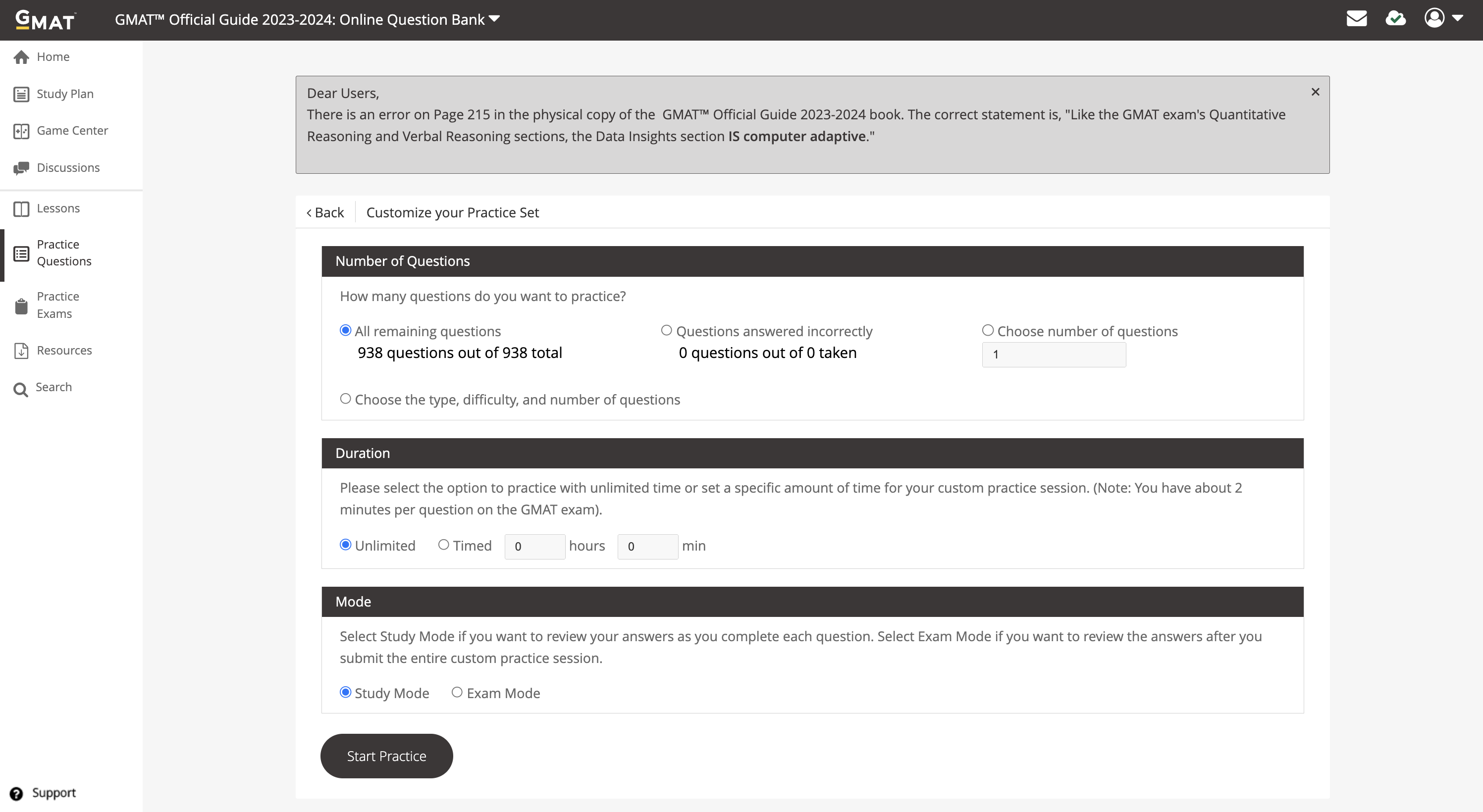
Task: Click the Start Practice button
Action: pos(386,756)
